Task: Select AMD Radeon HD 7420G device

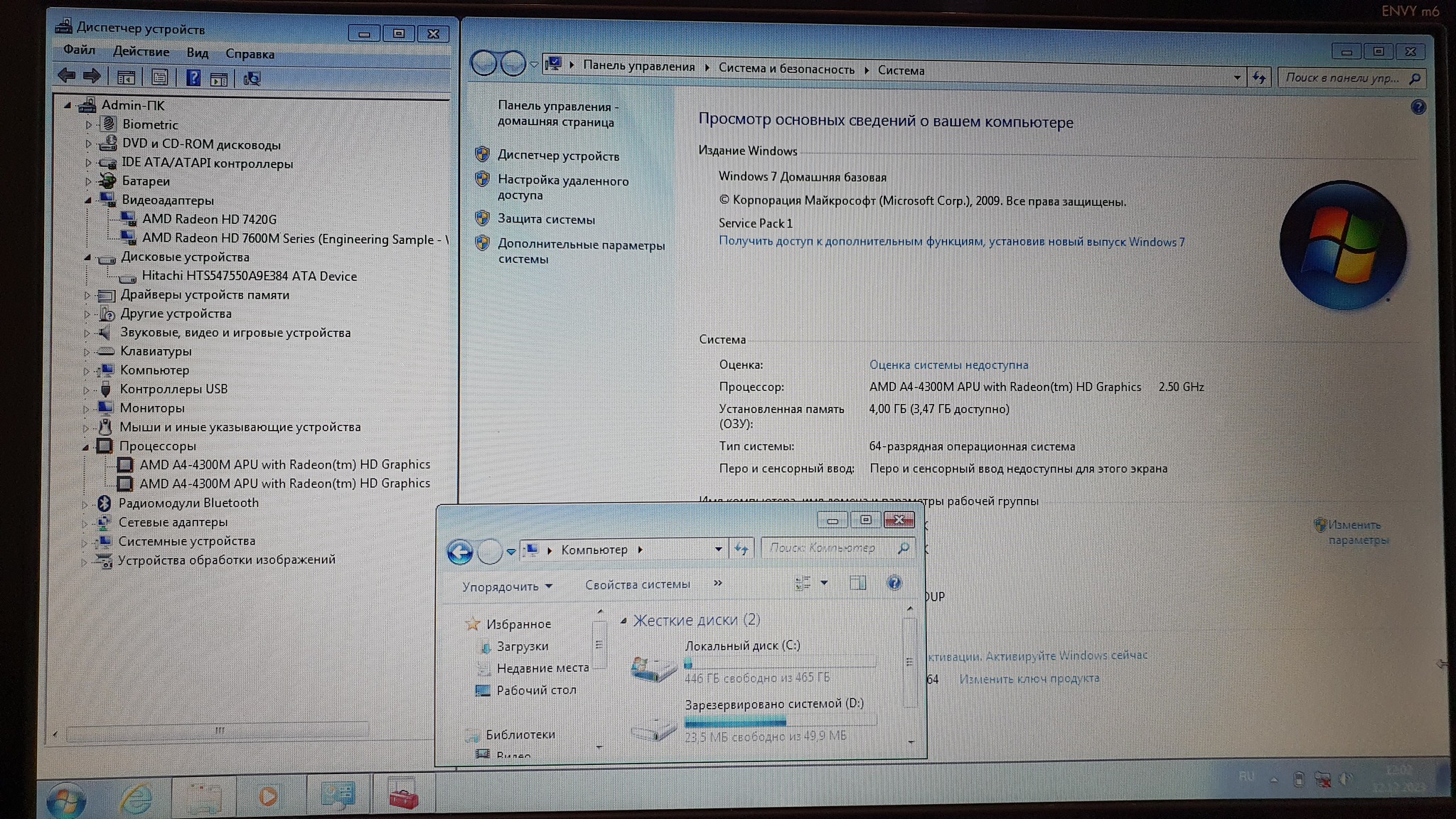Action: [209, 219]
